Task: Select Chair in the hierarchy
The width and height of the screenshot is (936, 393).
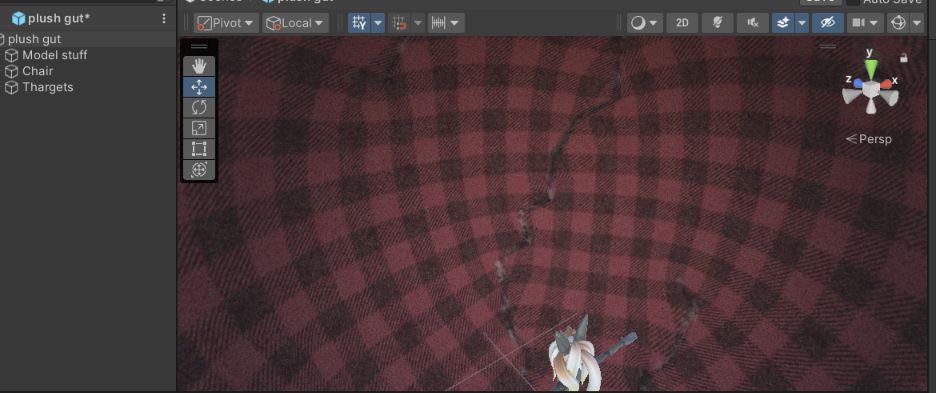Action: [x=38, y=71]
